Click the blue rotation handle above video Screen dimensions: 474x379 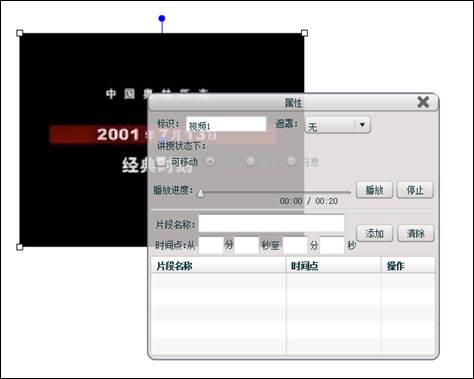tap(162, 18)
